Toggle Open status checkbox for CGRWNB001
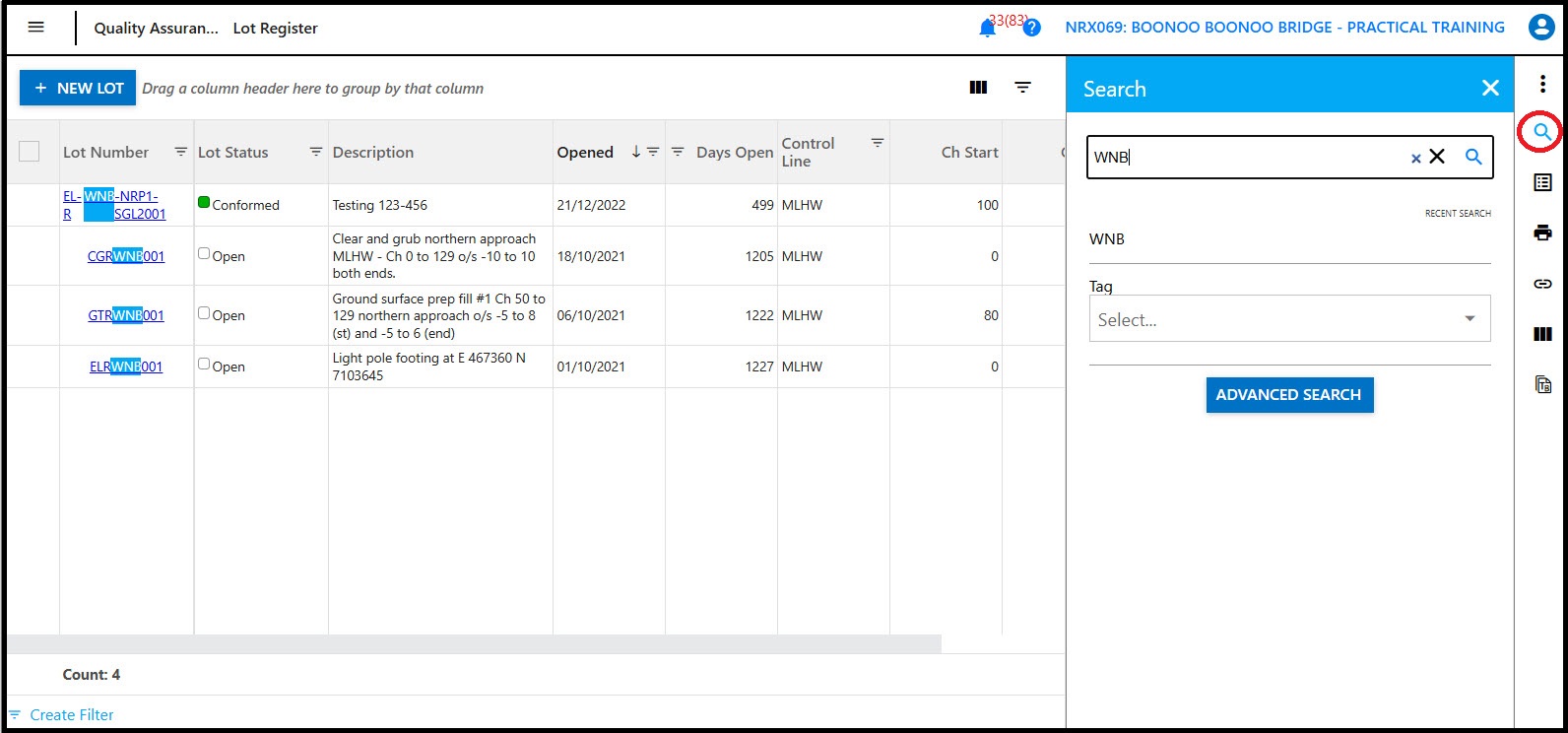 click(x=204, y=254)
